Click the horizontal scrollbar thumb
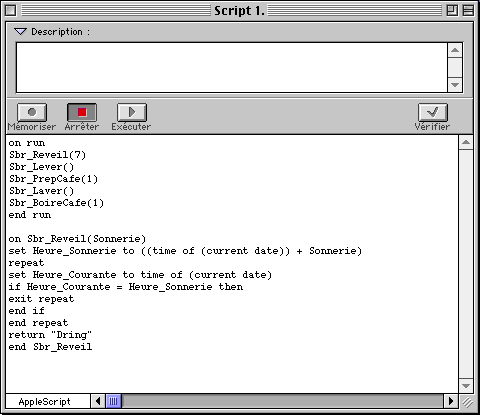 coord(114,401)
